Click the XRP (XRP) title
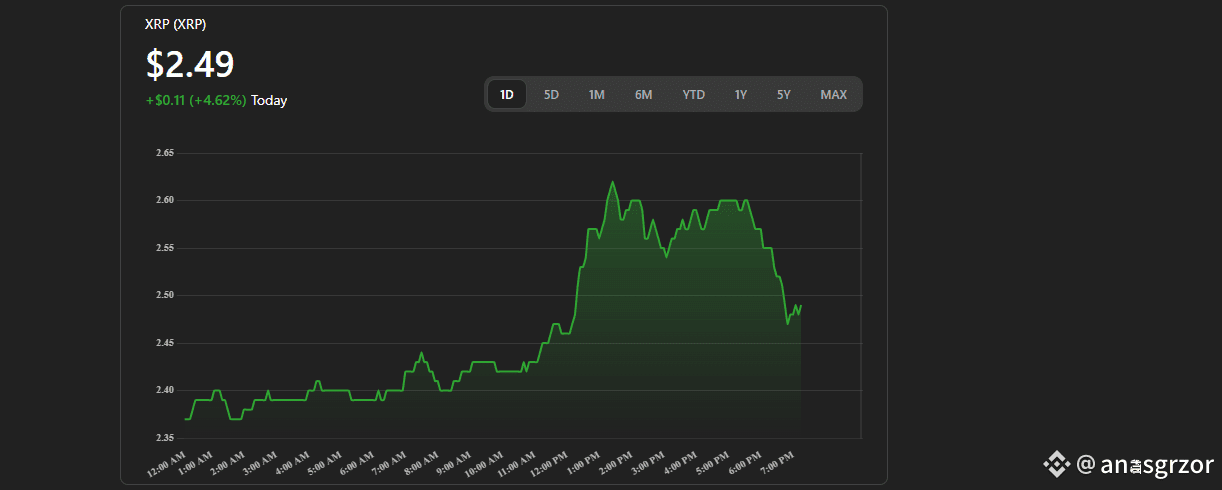Viewport: 1222px width, 490px height. [176, 24]
